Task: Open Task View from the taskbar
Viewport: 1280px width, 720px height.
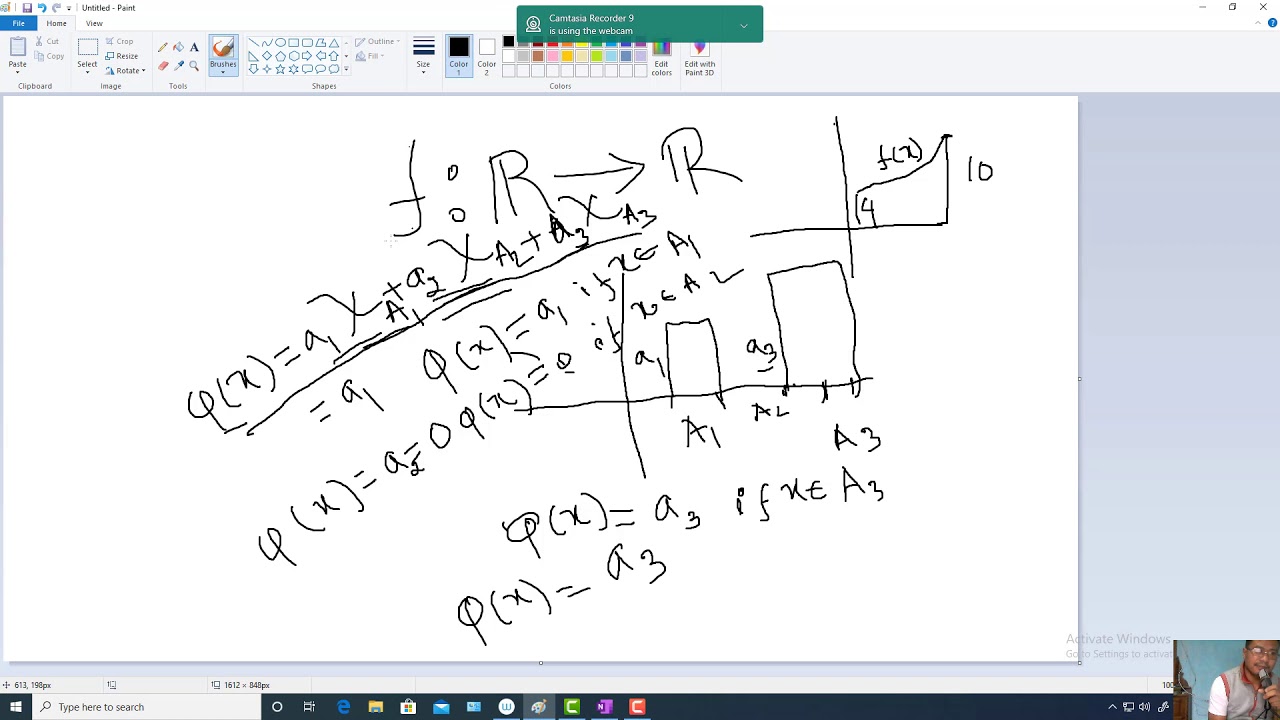Action: (309, 707)
